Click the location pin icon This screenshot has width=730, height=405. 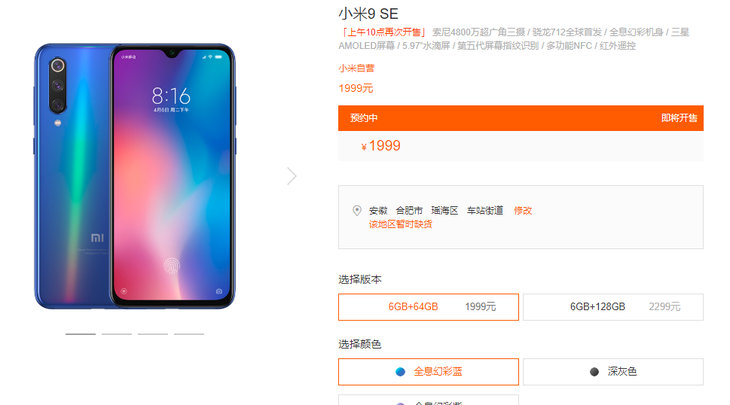(x=357, y=211)
